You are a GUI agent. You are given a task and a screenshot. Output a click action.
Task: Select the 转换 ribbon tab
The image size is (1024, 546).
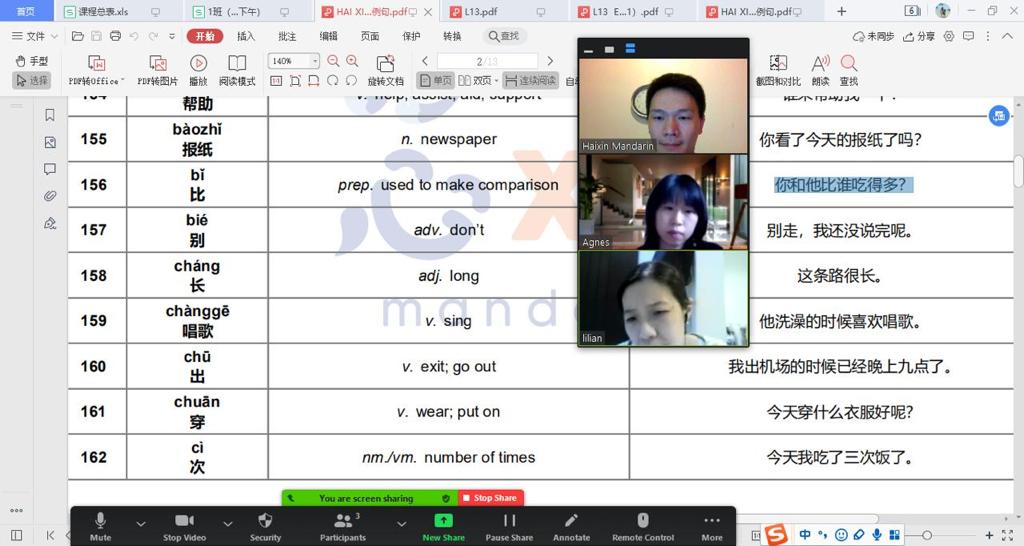[452, 36]
